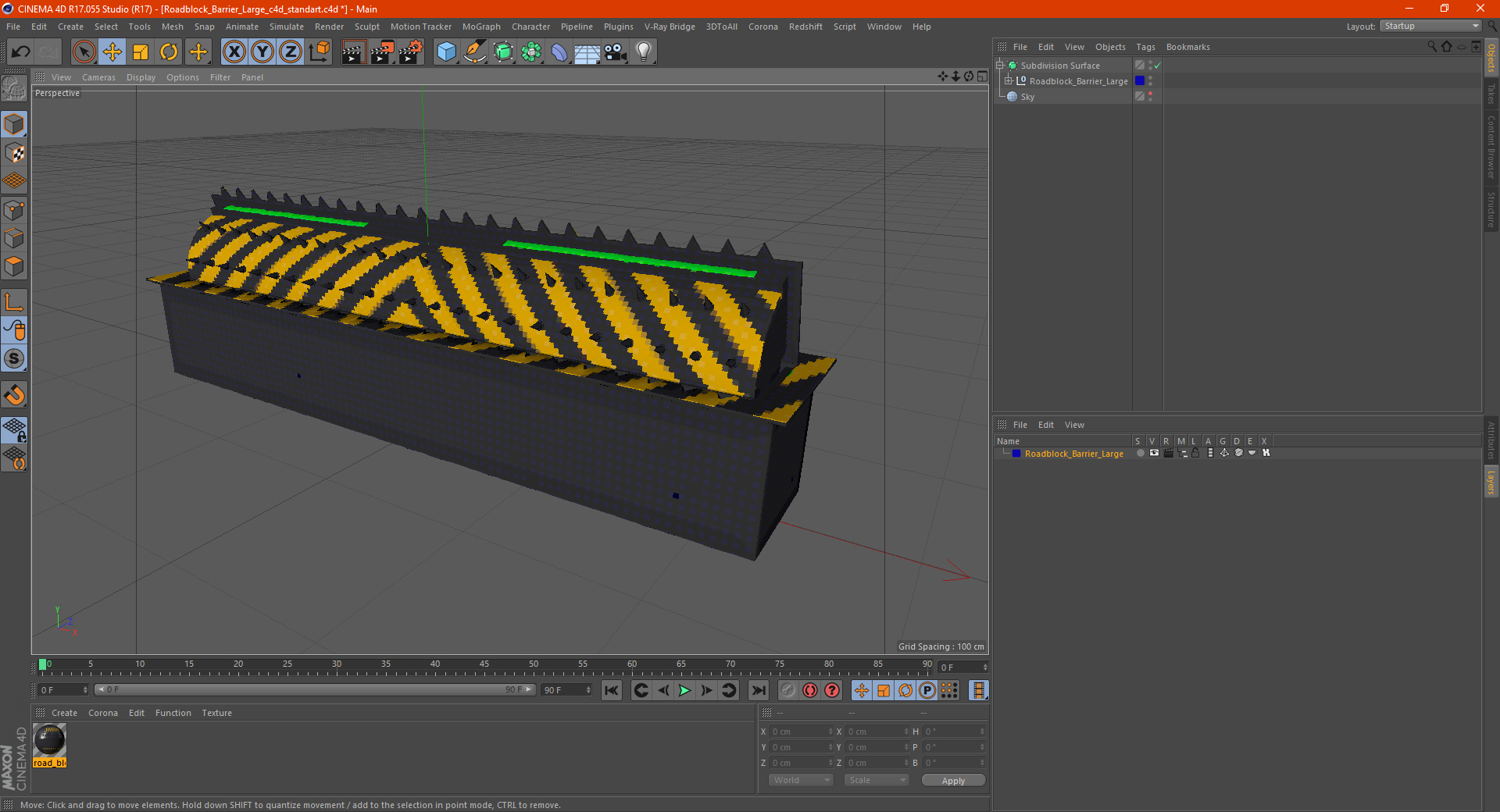Switch to Points mode
The image size is (1500, 812).
point(15,210)
